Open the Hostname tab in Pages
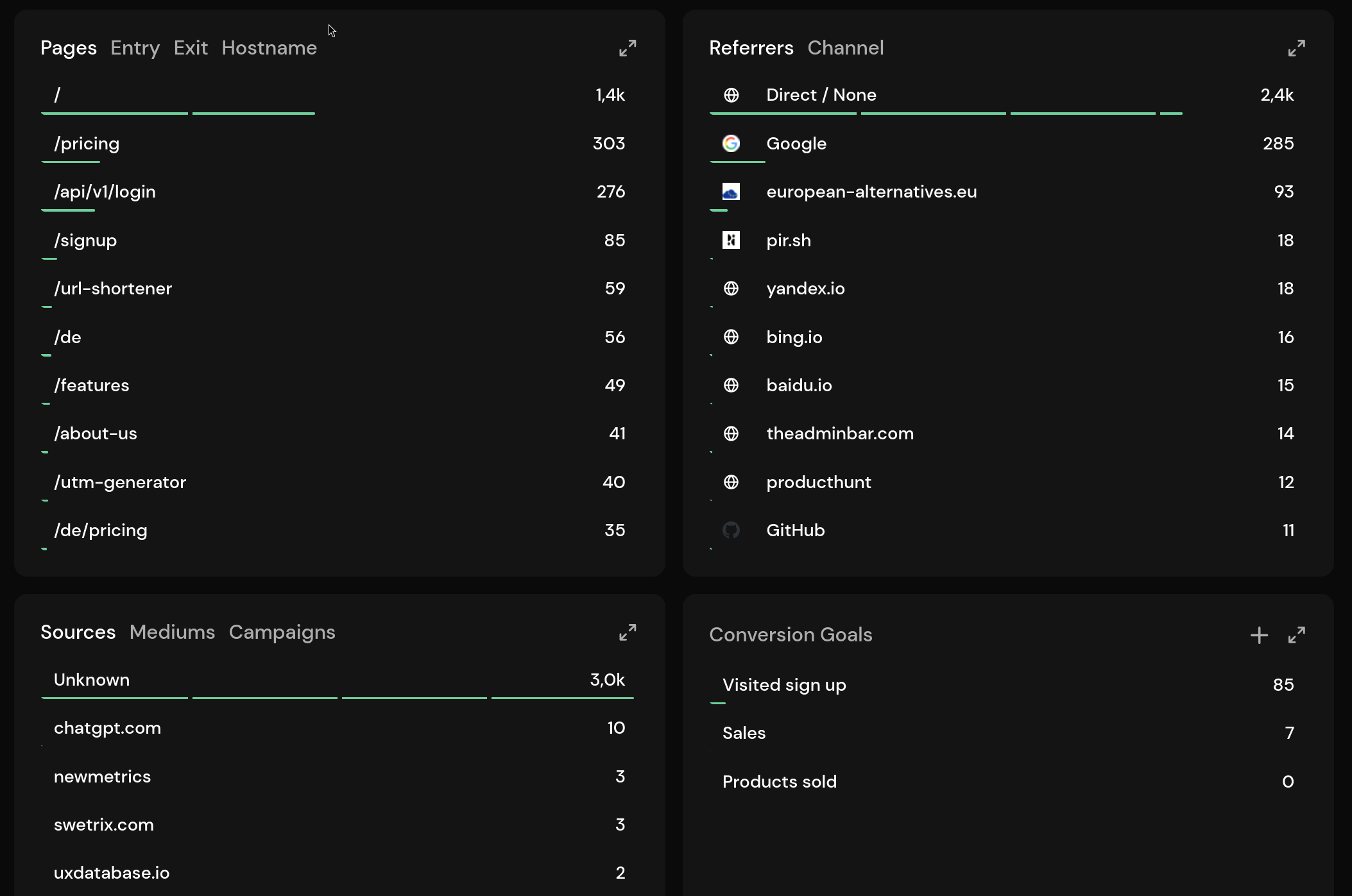Image resolution: width=1352 pixels, height=896 pixels. [269, 47]
